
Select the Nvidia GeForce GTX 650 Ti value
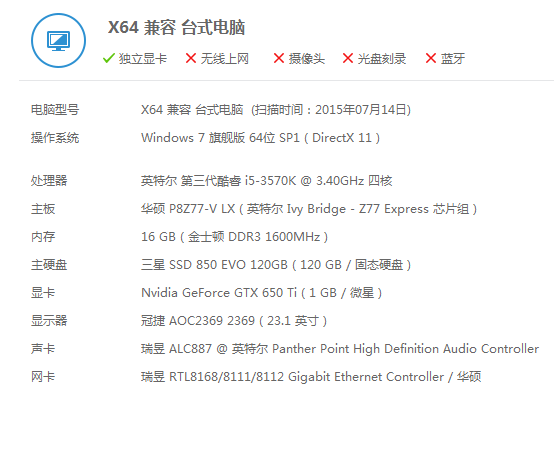click(261, 293)
